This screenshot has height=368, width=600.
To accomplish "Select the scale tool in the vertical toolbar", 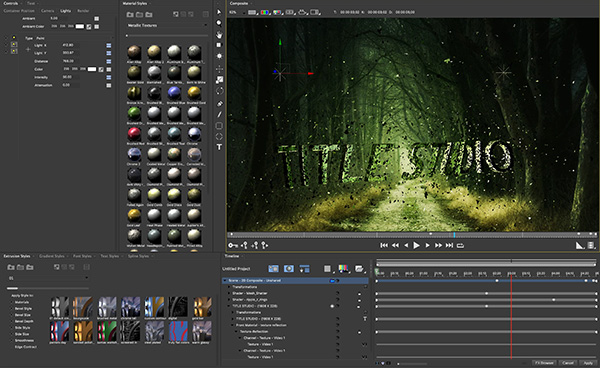I will pos(219,80).
